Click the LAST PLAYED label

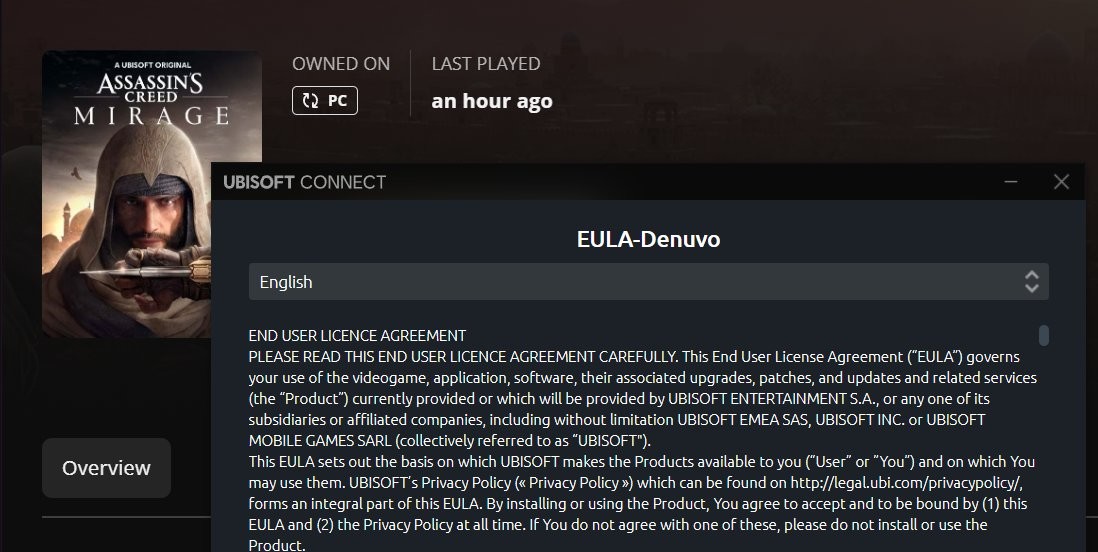point(486,64)
